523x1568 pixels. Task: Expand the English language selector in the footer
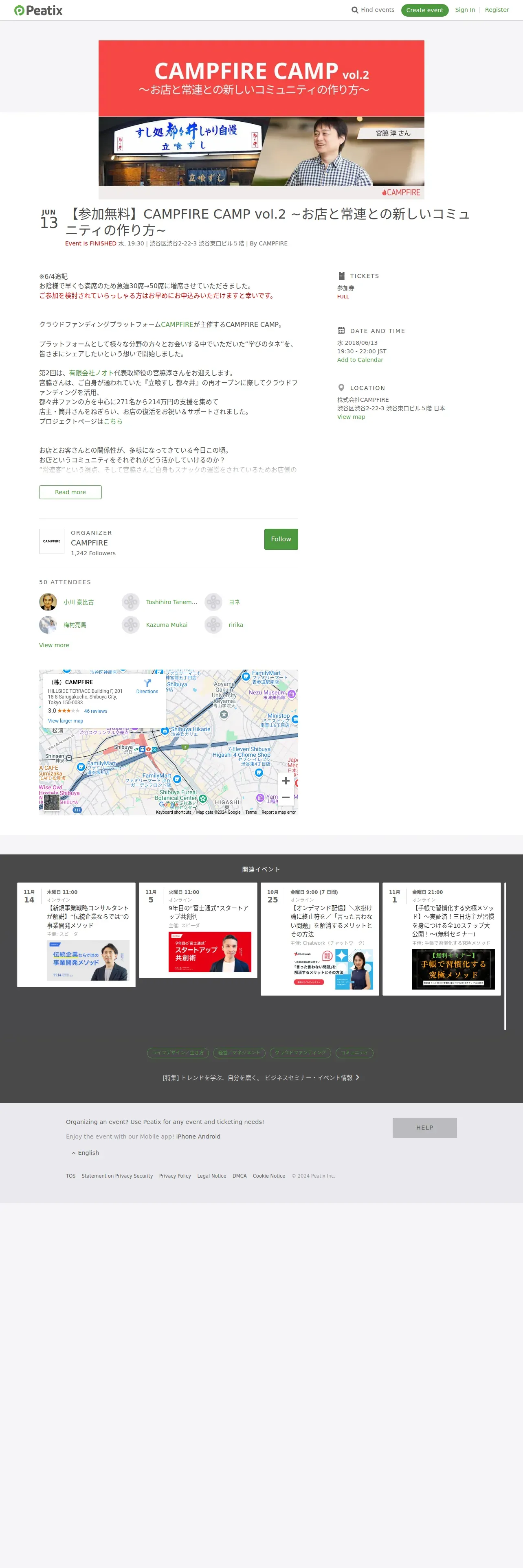point(85,1153)
